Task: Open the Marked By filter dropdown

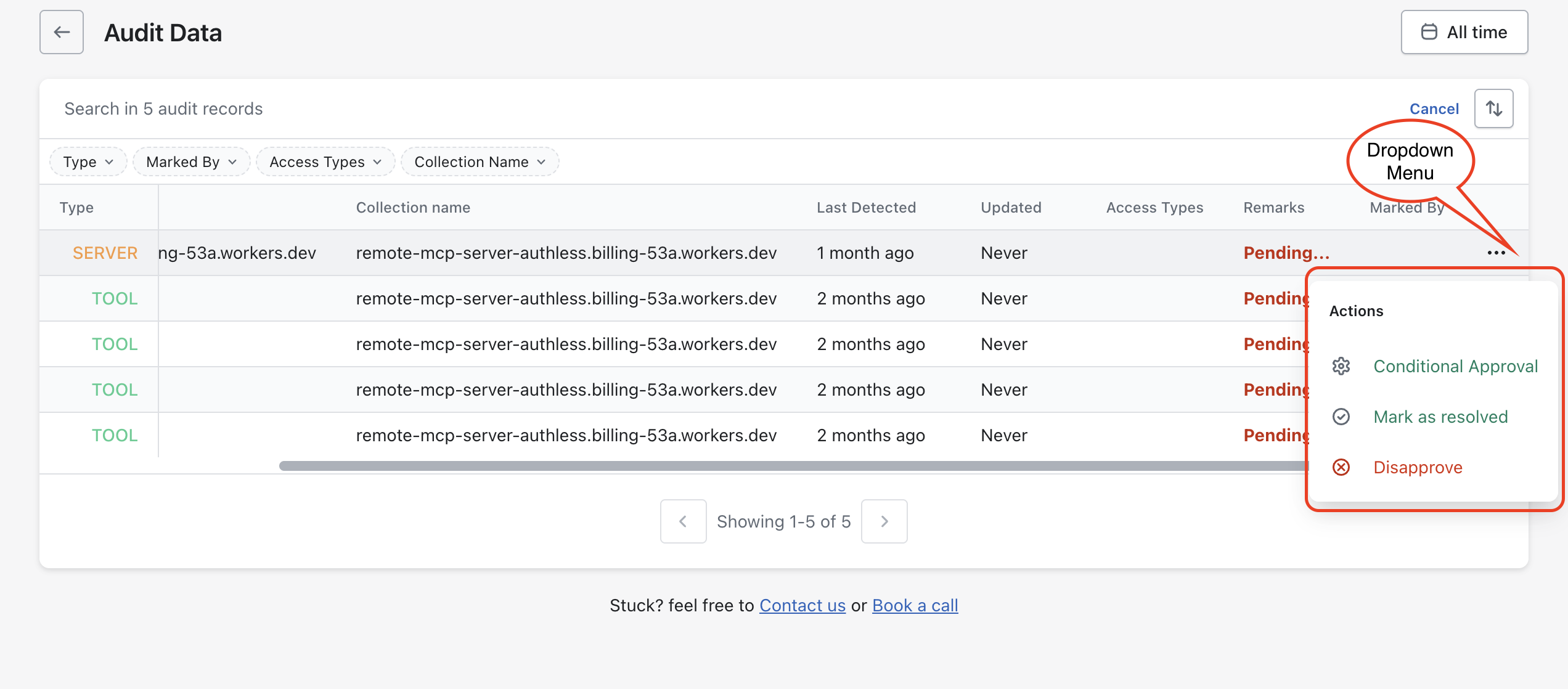Action: (x=191, y=161)
